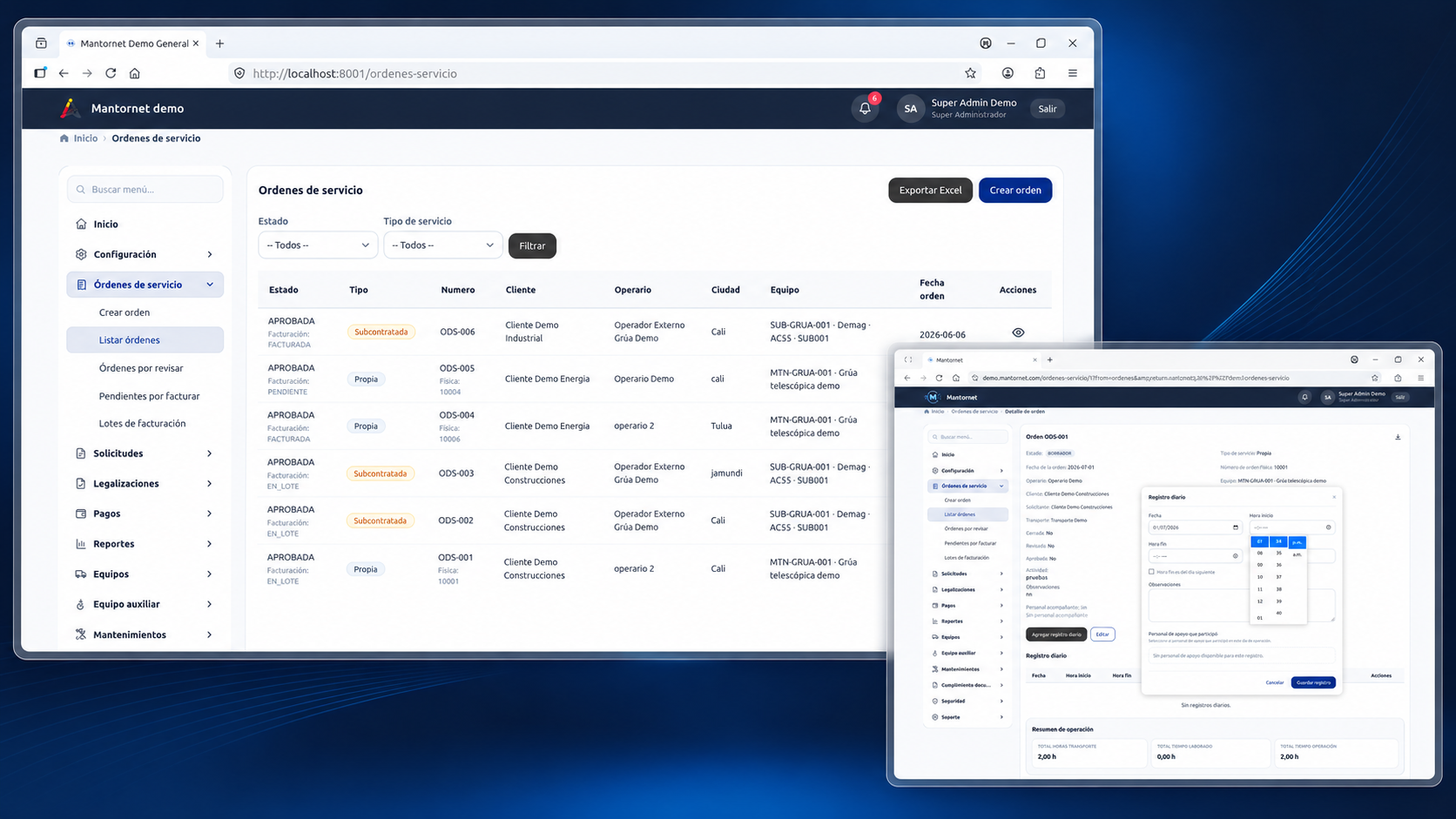Open the notifications bell with badge
The height and width of the screenshot is (819, 1456).
[865, 109]
